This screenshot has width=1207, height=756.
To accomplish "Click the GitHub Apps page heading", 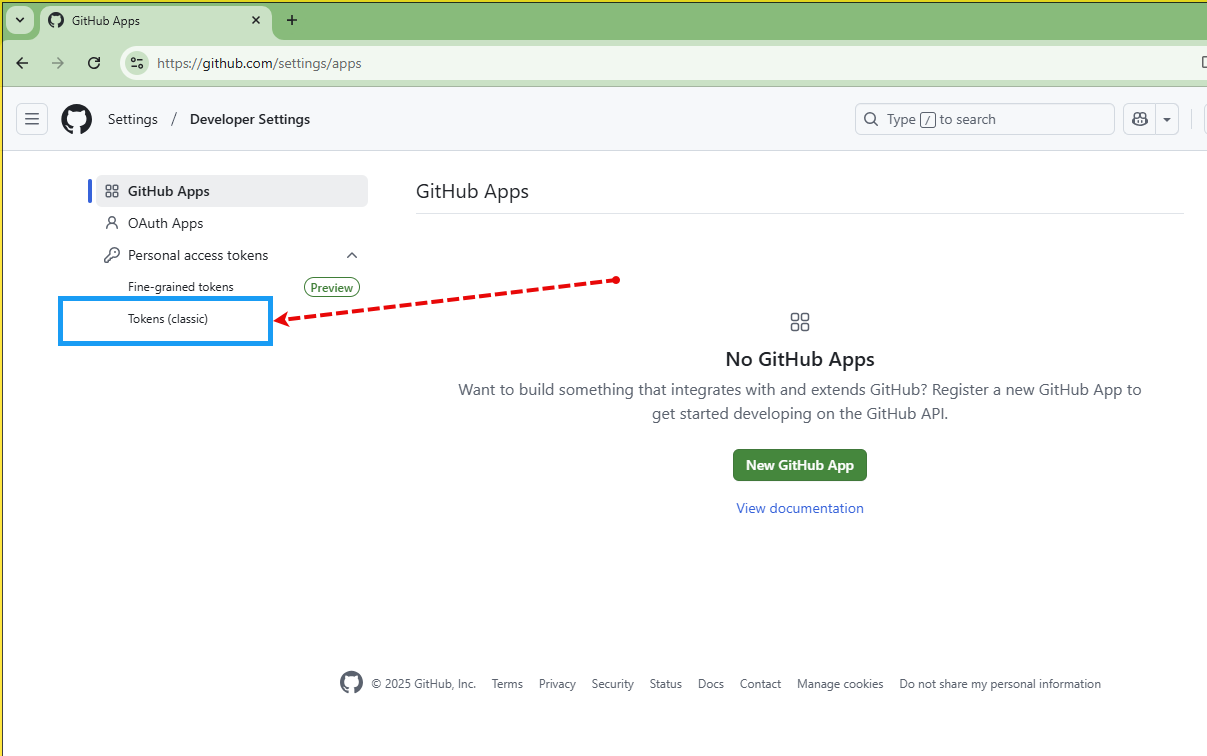I will tap(472, 191).
